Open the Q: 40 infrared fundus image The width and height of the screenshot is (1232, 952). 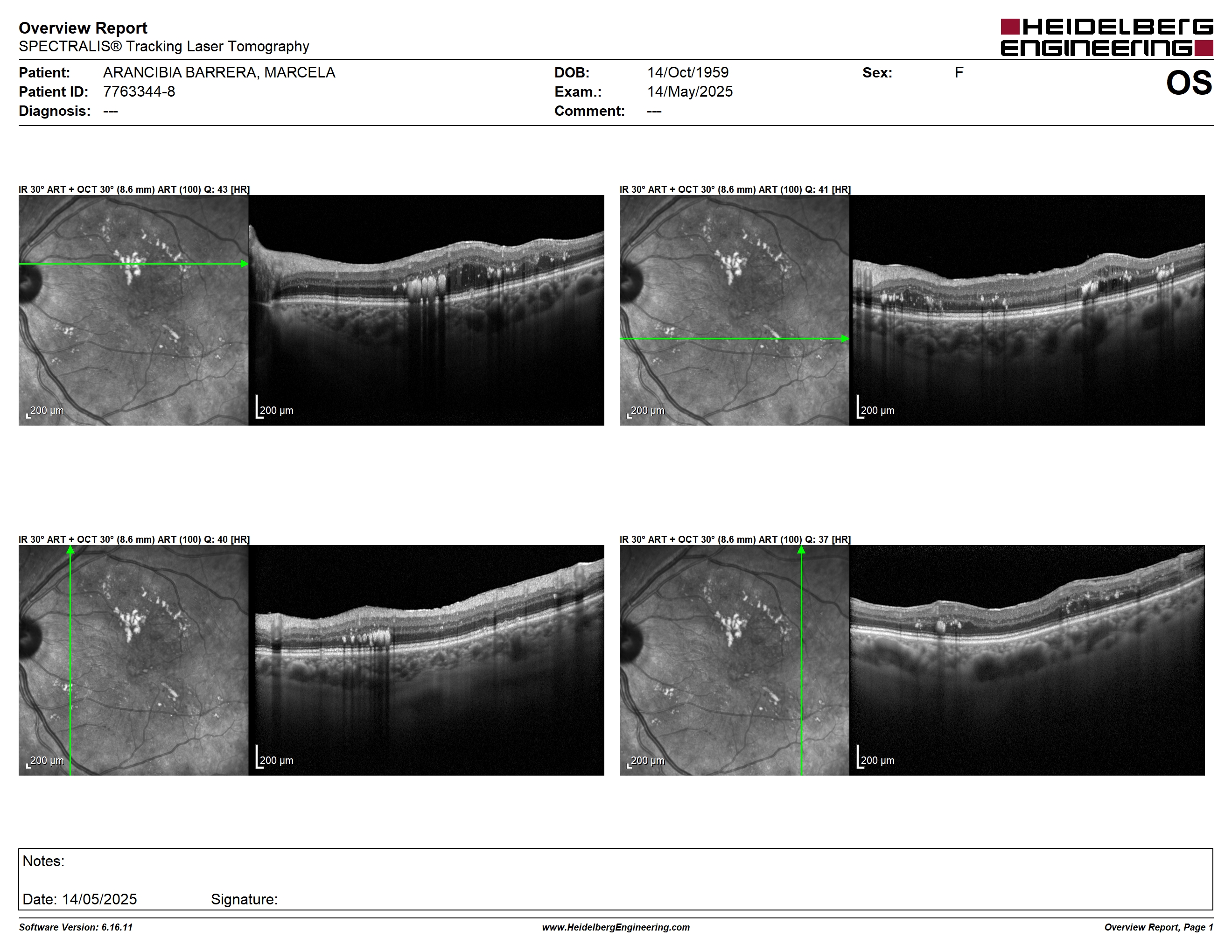pyautogui.click(x=133, y=660)
